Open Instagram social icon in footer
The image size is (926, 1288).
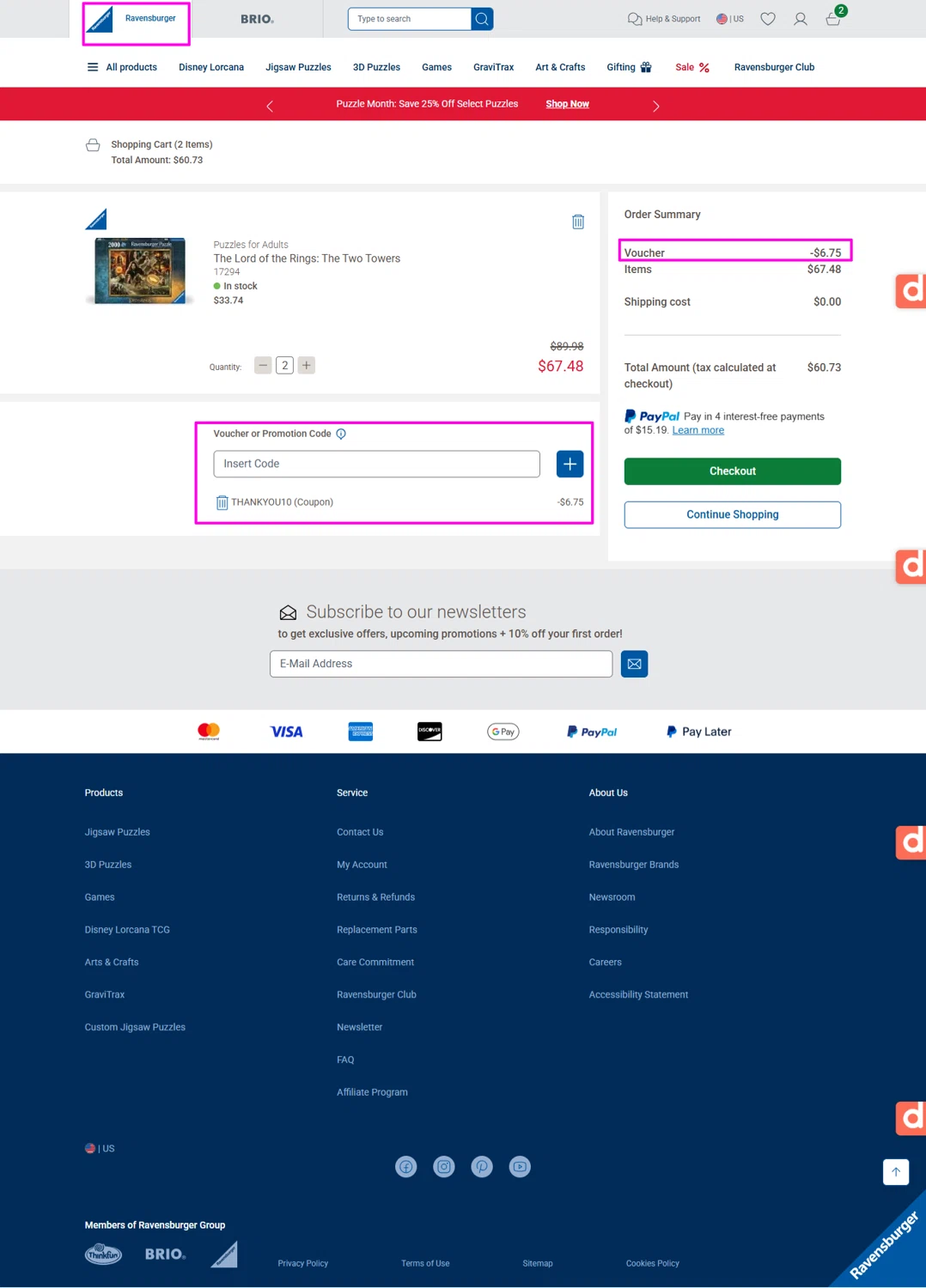[x=444, y=1166]
